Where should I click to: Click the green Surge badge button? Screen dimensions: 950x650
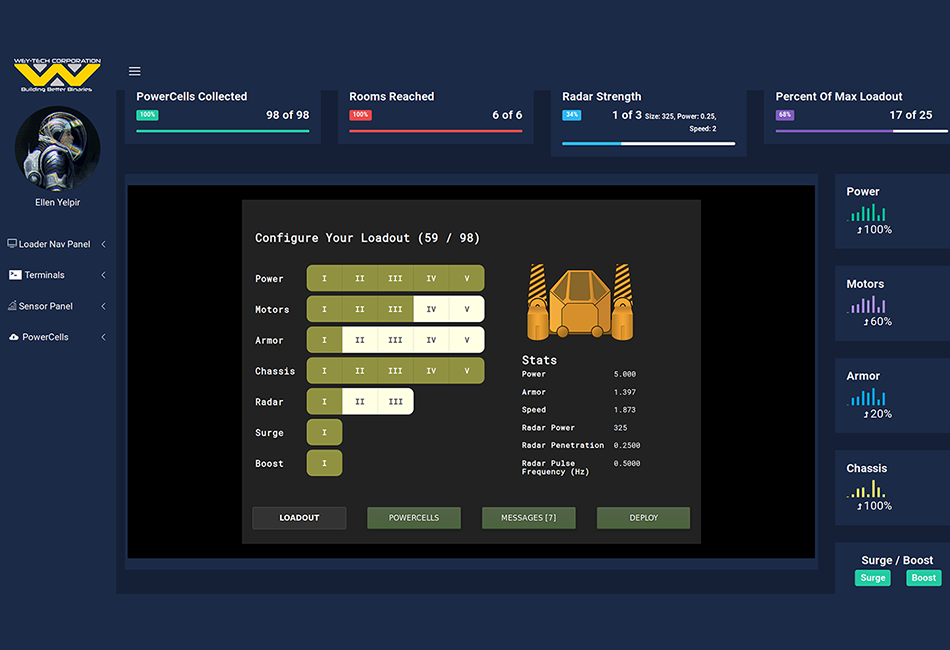[873, 578]
